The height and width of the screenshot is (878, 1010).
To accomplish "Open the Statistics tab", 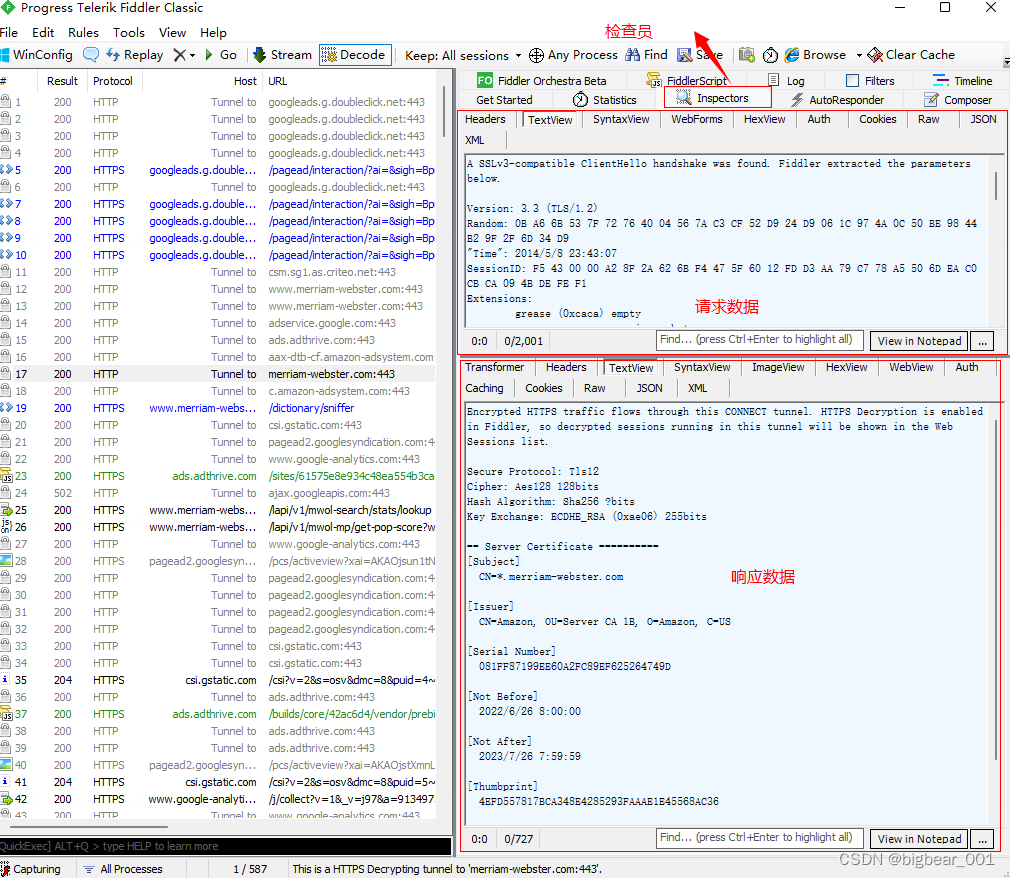I will click(x=604, y=100).
